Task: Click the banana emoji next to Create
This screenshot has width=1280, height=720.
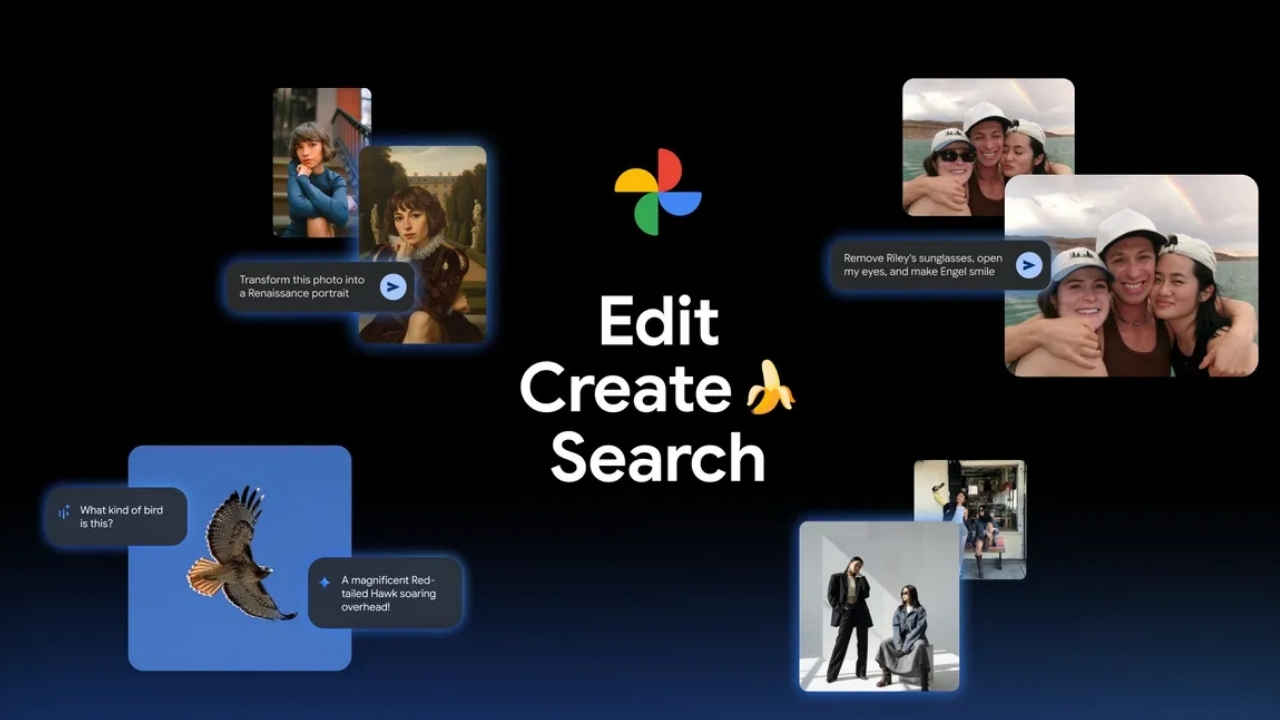Action: click(770, 389)
